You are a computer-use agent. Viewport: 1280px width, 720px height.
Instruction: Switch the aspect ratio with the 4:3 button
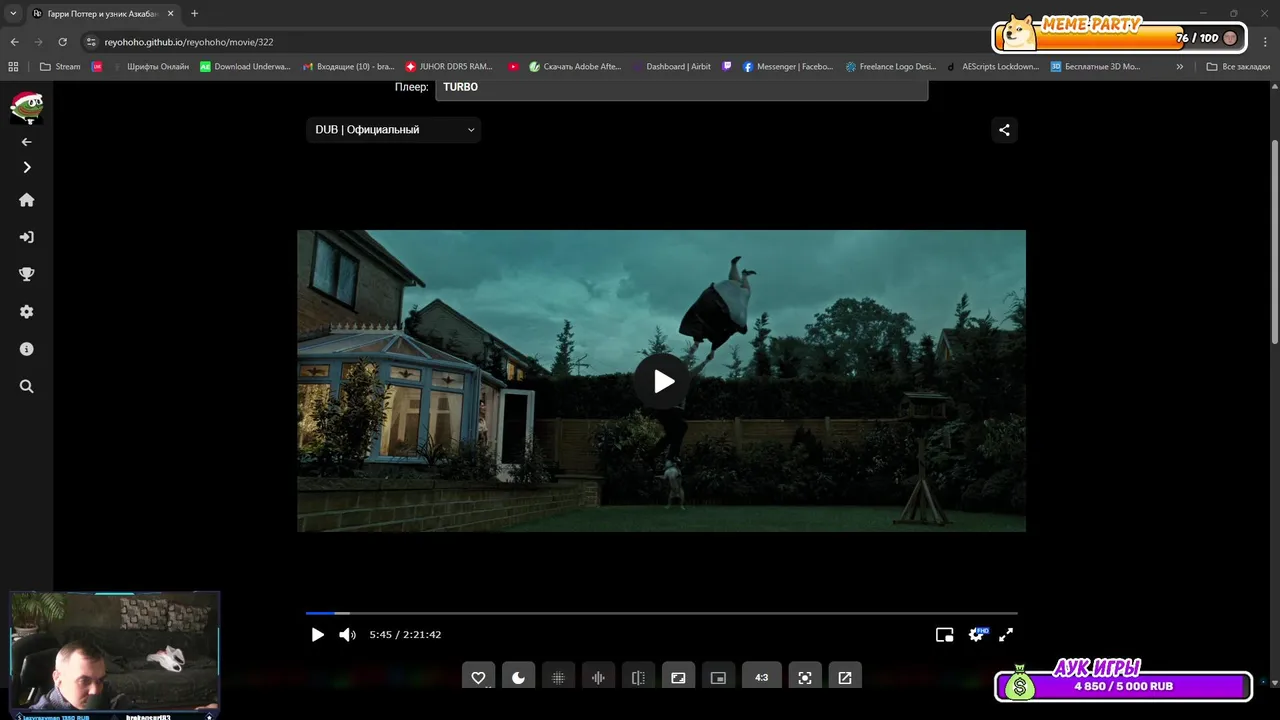coord(762,677)
